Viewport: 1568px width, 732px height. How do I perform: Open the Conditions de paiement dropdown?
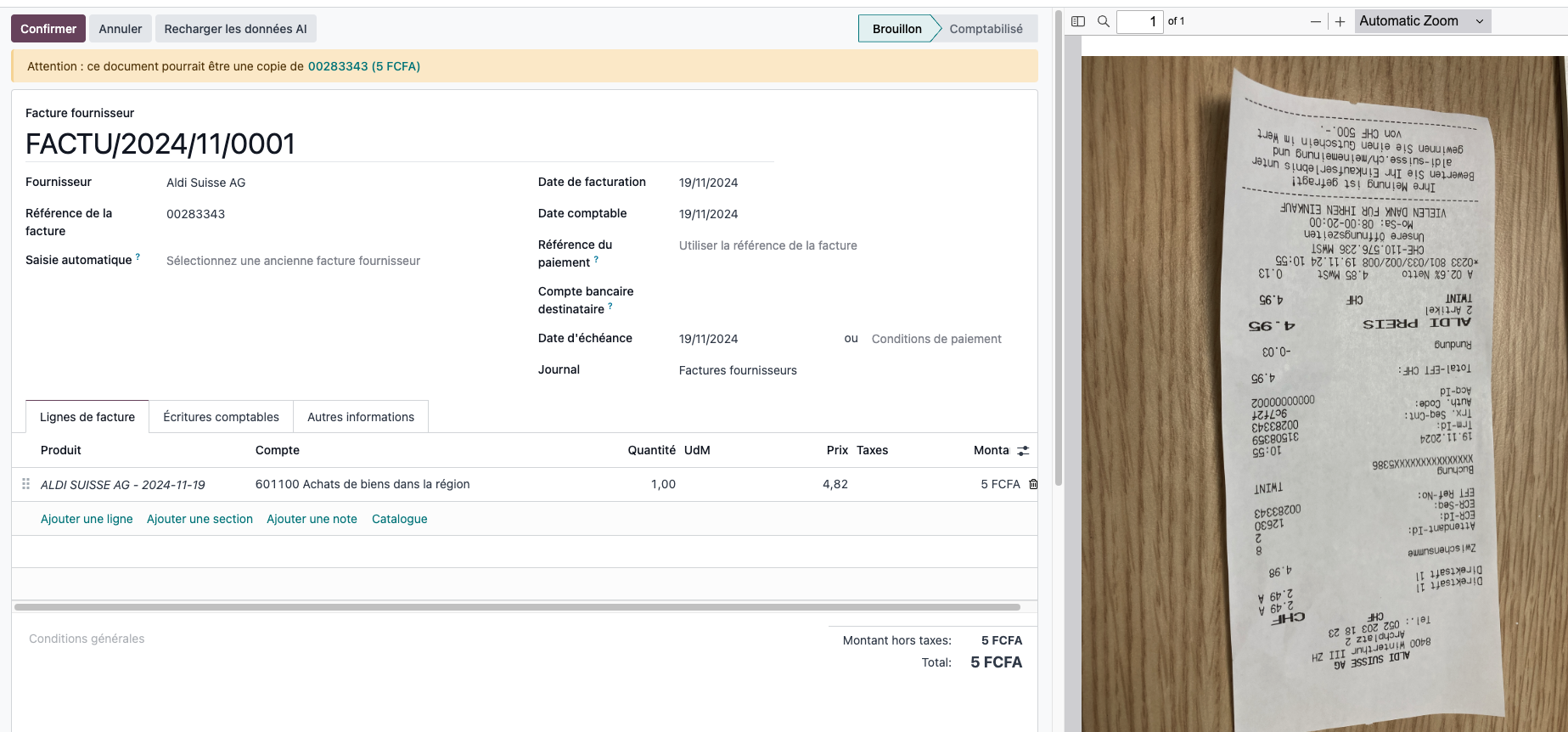[x=936, y=339]
